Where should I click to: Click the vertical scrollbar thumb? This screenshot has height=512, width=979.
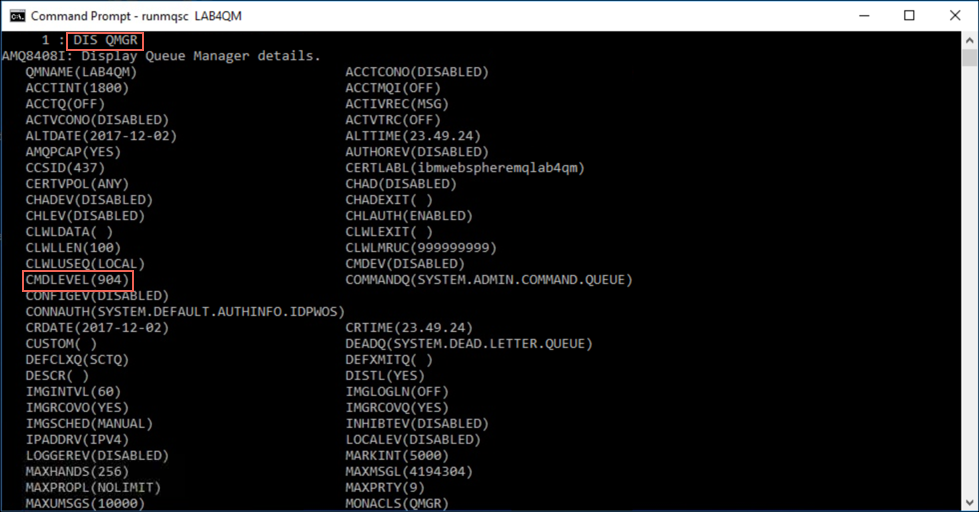pyautogui.click(x=969, y=57)
